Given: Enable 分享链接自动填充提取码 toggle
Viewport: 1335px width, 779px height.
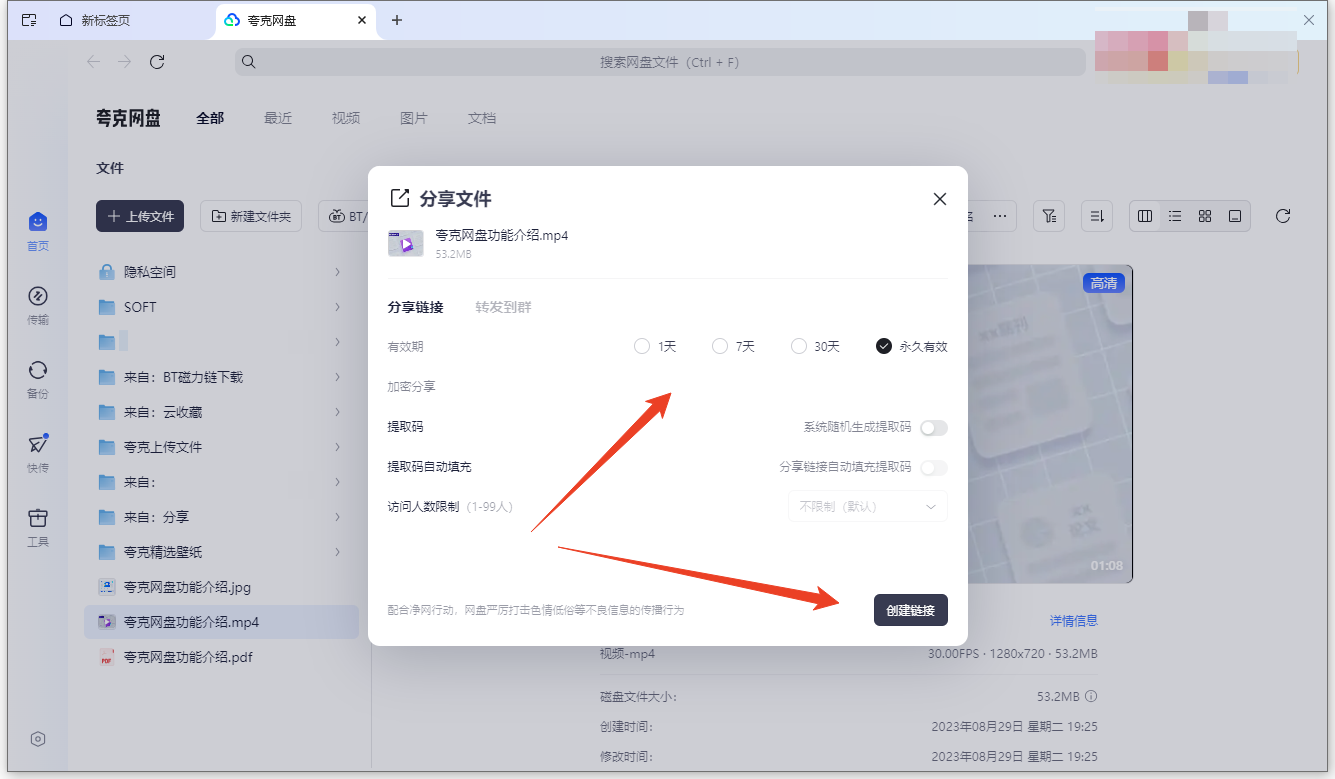Looking at the screenshot, I should [x=933, y=467].
